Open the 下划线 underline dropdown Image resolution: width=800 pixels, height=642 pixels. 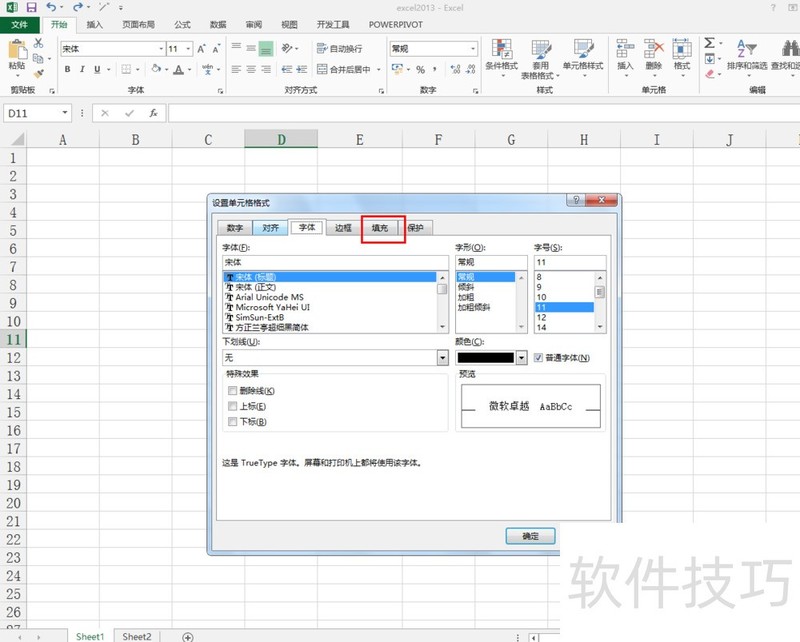(444, 357)
